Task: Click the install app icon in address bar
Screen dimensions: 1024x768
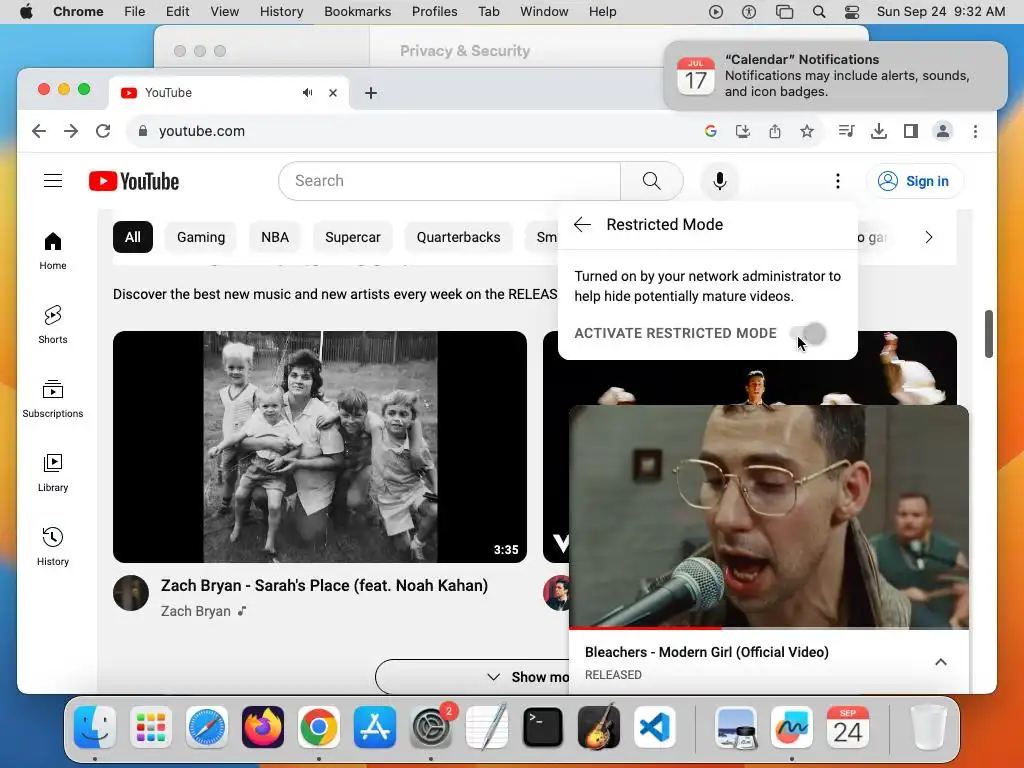Action: 743,131
